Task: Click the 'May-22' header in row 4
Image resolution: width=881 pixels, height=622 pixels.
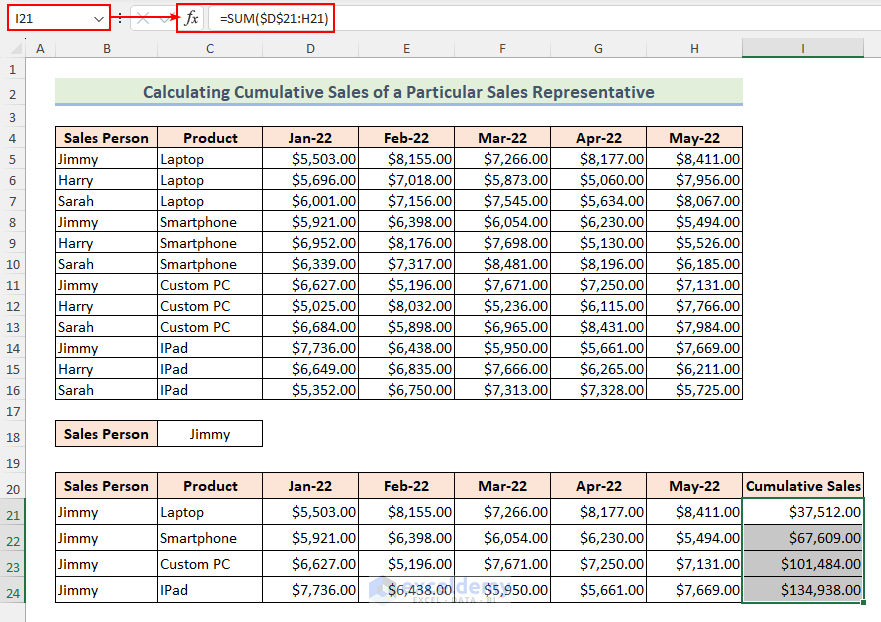Action: click(x=695, y=138)
